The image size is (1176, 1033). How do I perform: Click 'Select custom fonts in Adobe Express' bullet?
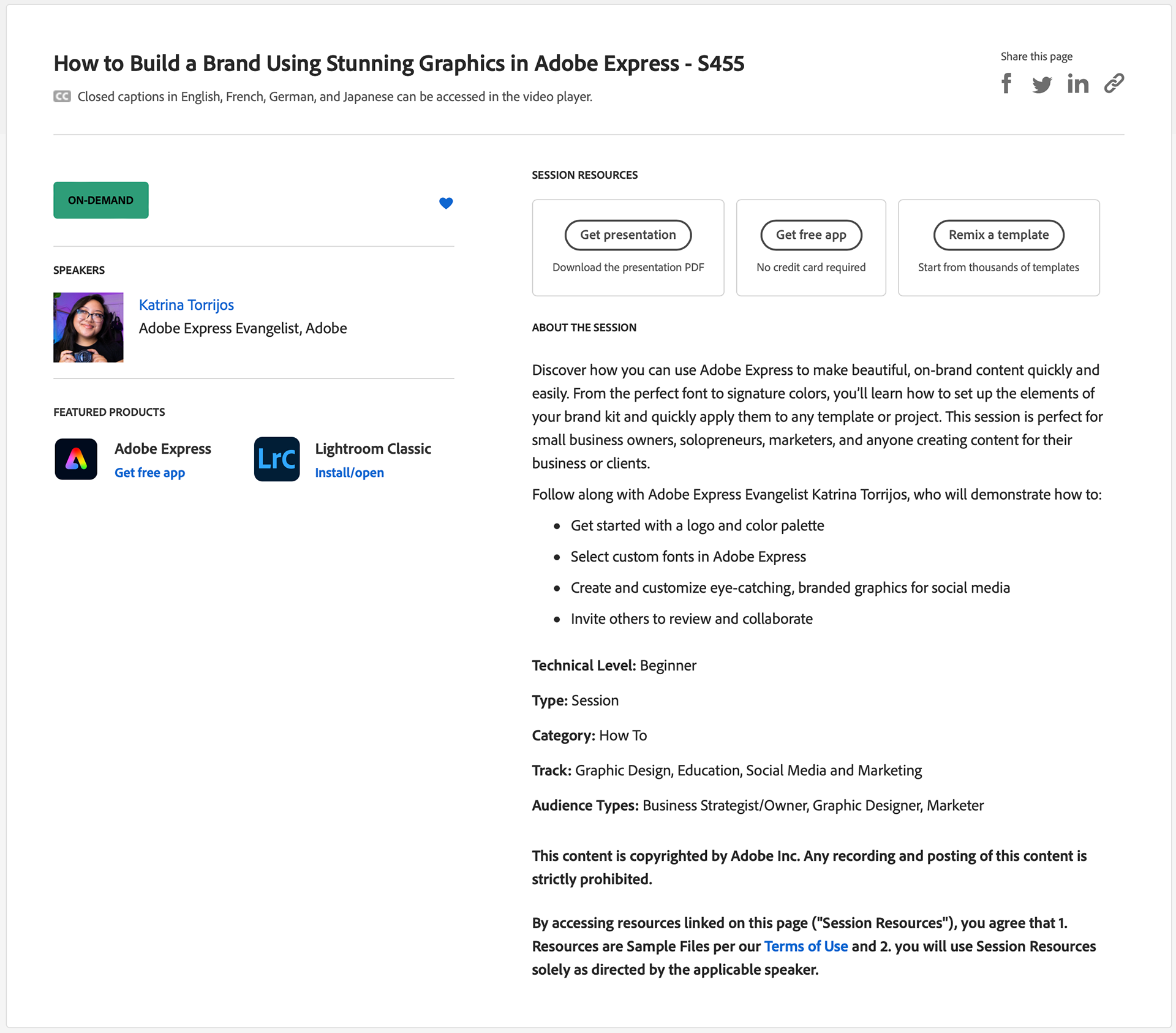tap(688, 557)
